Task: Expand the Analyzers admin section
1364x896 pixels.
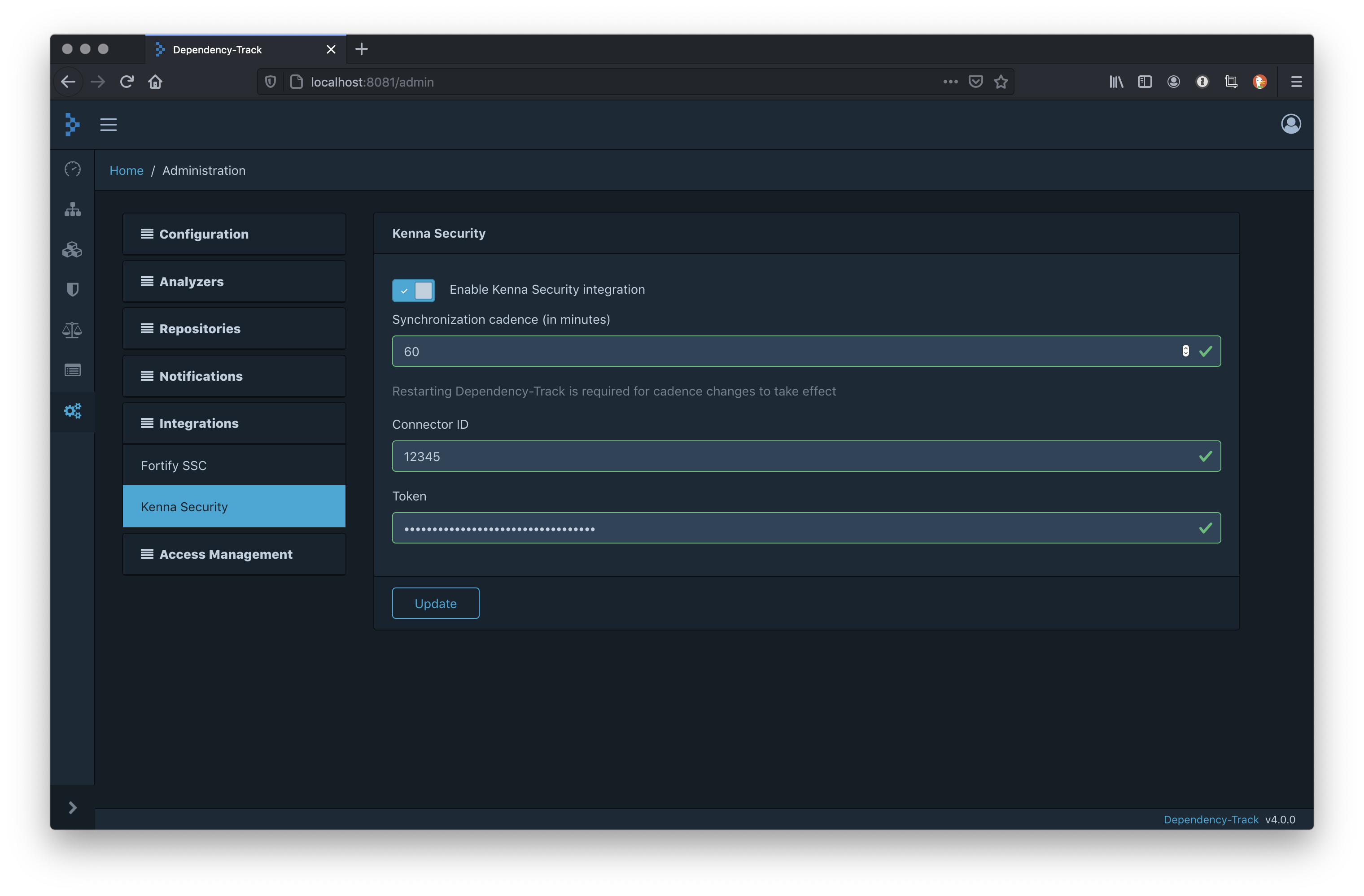Action: 234,281
